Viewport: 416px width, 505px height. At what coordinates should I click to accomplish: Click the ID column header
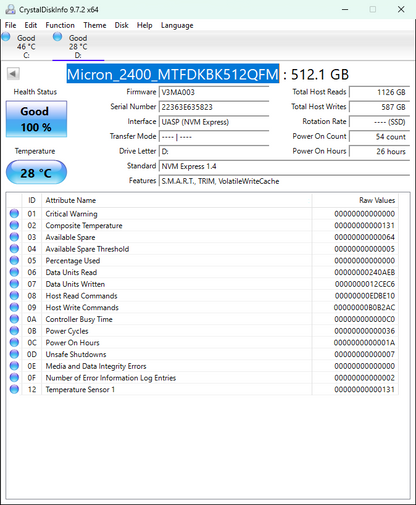(32, 200)
